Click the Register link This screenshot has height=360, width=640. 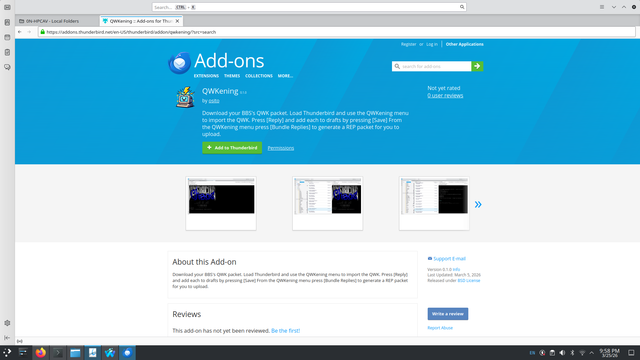(x=408, y=44)
